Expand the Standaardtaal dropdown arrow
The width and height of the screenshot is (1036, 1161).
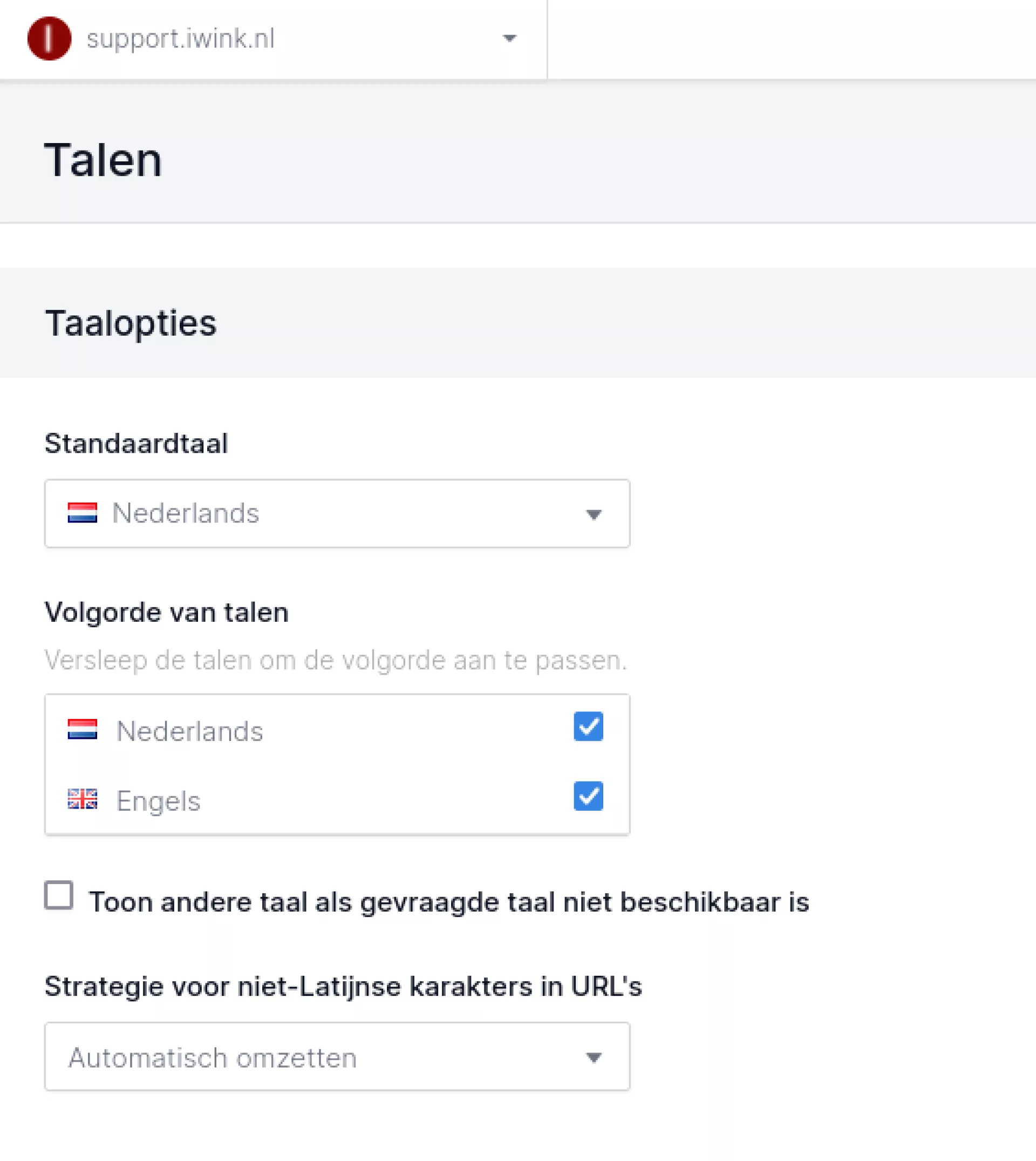pyautogui.click(x=594, y=514)
